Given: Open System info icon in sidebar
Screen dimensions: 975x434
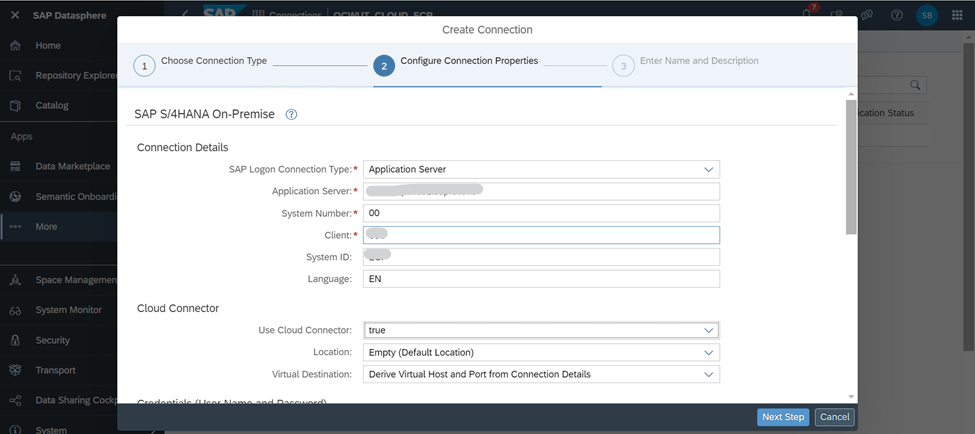Looking at the screenshot, I should tap(16, 429).
